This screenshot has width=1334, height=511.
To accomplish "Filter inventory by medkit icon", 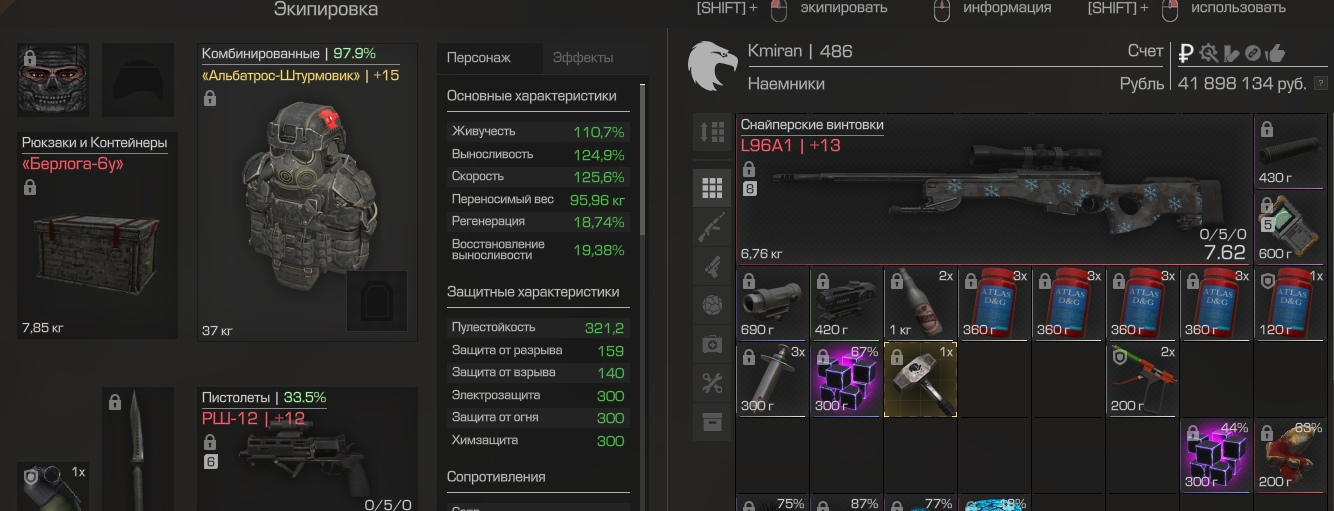I will point(712,344).
